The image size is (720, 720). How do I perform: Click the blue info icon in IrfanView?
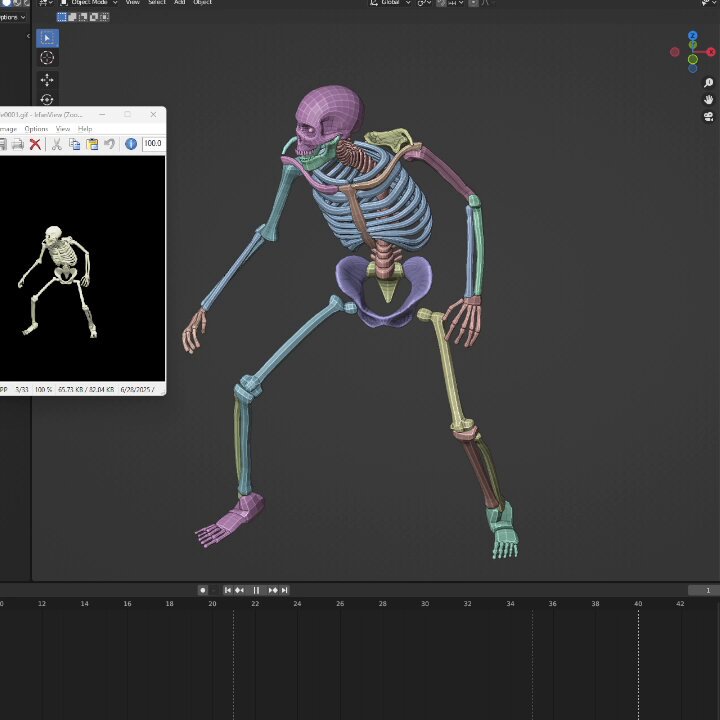click(x=131, y=144)
